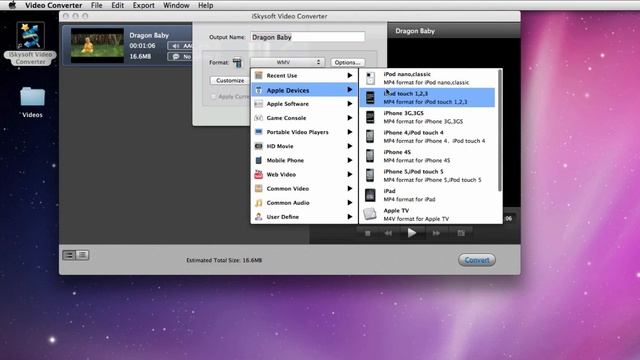Choose iPod nano,classic format
Viewport: 640px width, 360px height.
click(x=427, y=78)
